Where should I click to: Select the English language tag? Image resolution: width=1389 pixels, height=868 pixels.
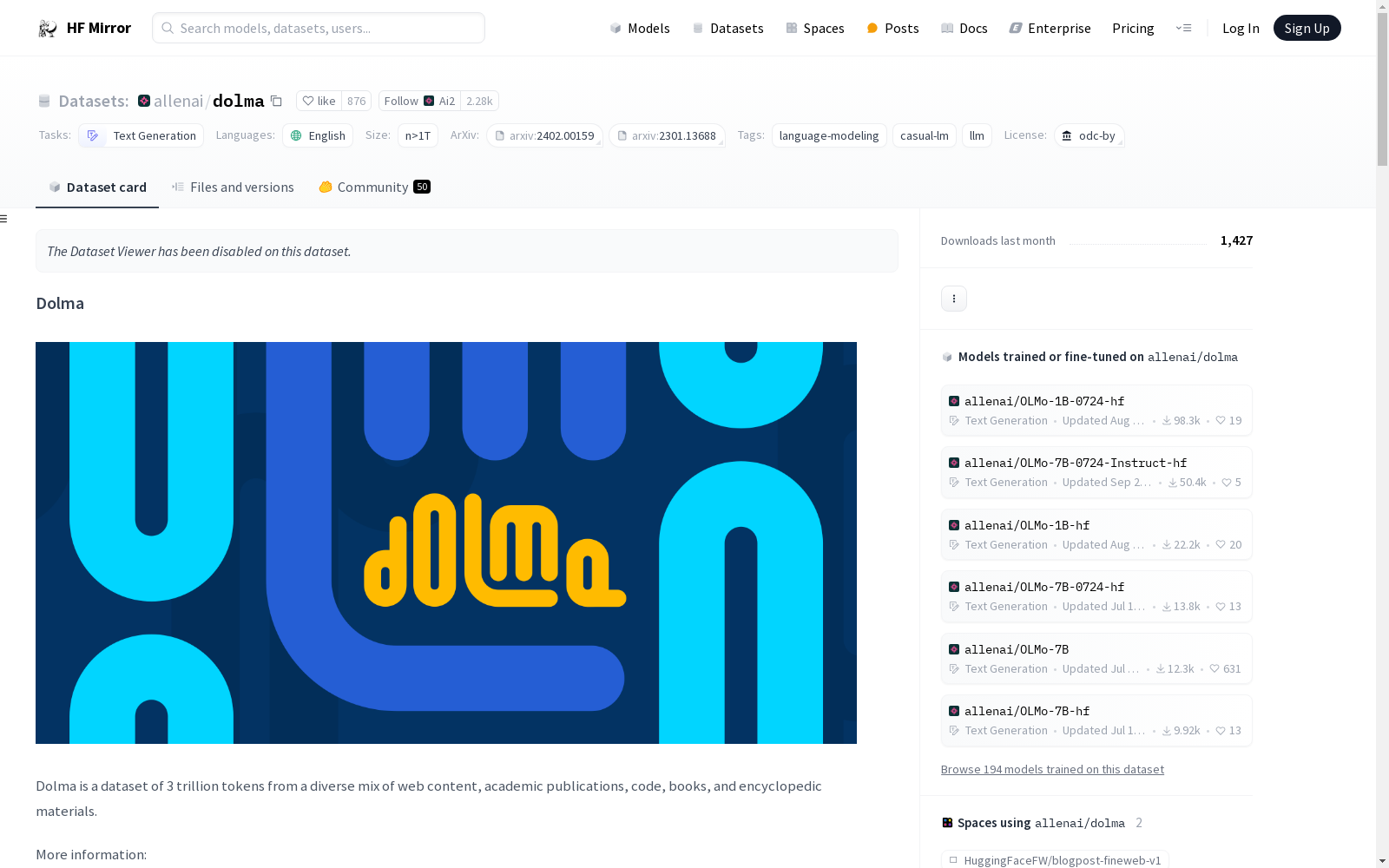click(x=318, y=135)
